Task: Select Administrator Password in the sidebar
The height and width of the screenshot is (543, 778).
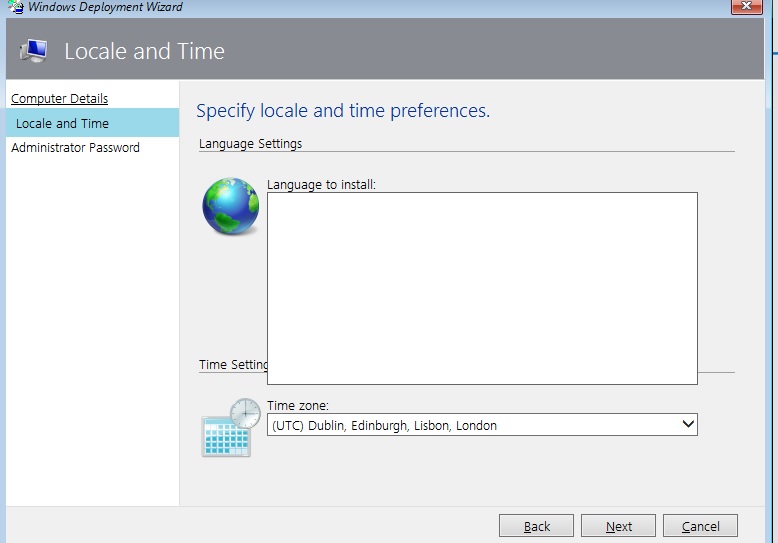Action: click(75, 147)
